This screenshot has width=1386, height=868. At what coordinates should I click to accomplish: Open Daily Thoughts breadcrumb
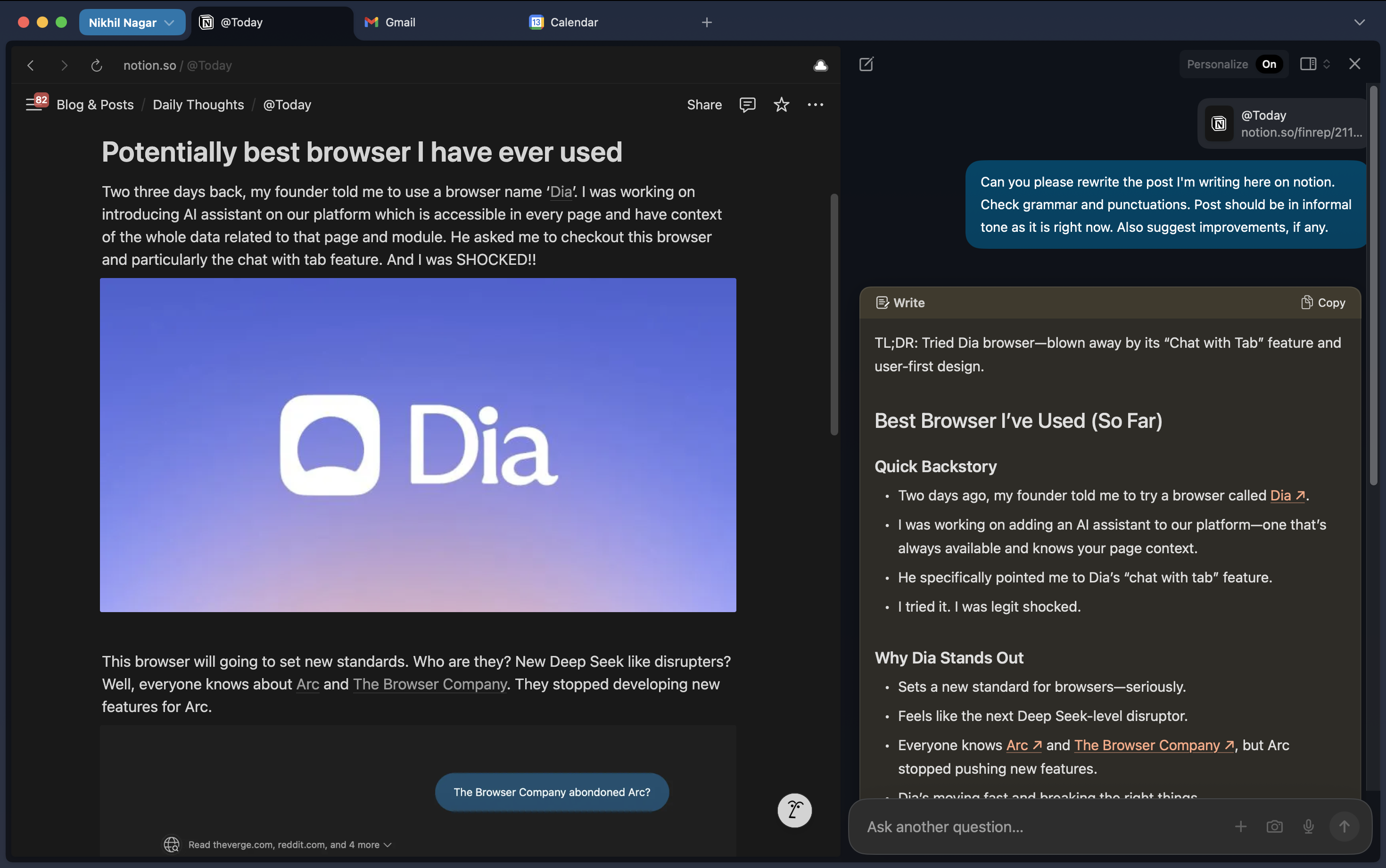(198, 105)
